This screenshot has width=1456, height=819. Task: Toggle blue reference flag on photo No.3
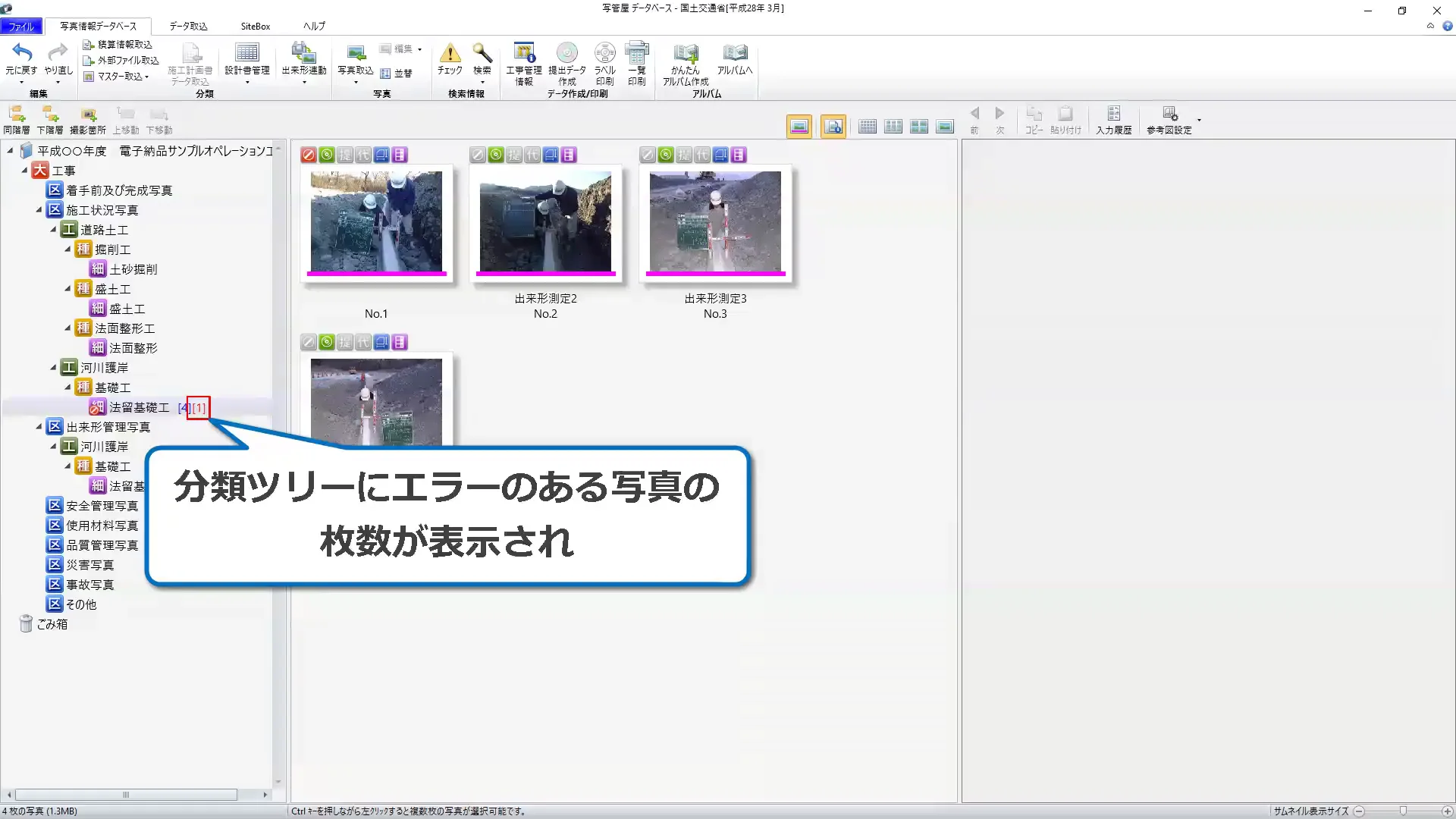tap(720, 155)
